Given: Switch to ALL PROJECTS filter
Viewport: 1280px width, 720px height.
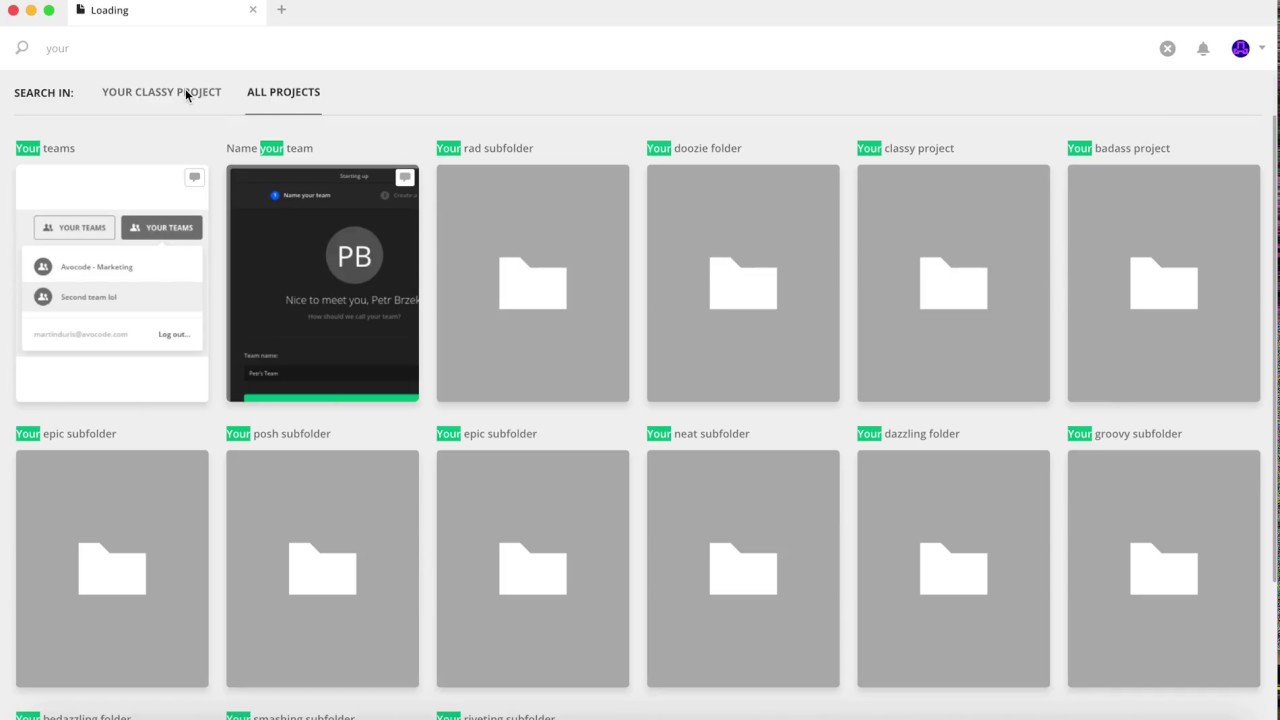Looking at the screenshot, I should click(283, 92).
